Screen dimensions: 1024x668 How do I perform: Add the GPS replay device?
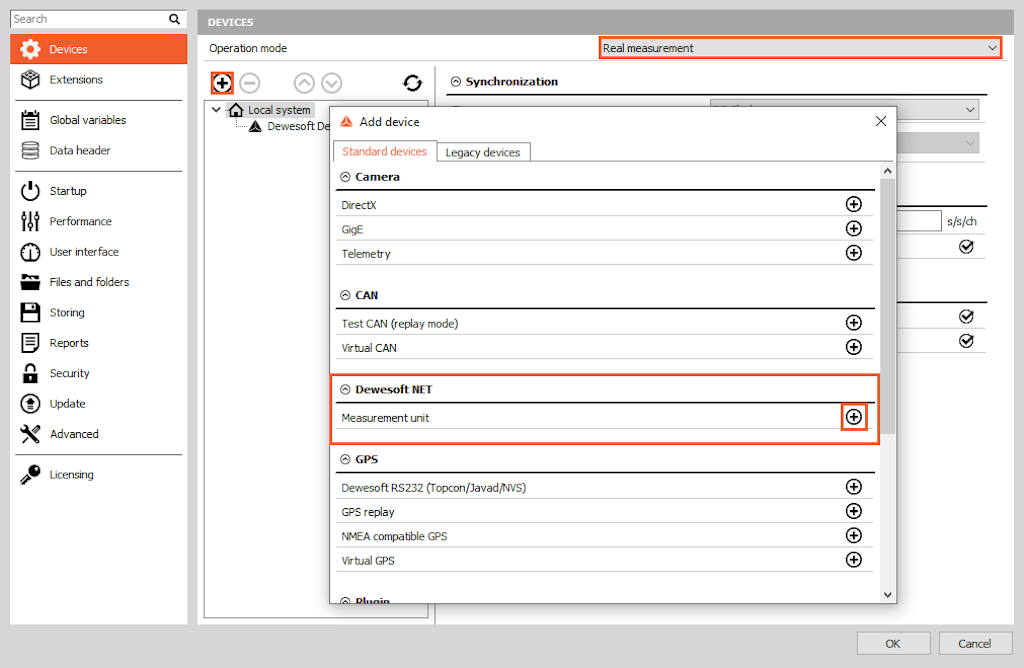[x=854, y=511]
